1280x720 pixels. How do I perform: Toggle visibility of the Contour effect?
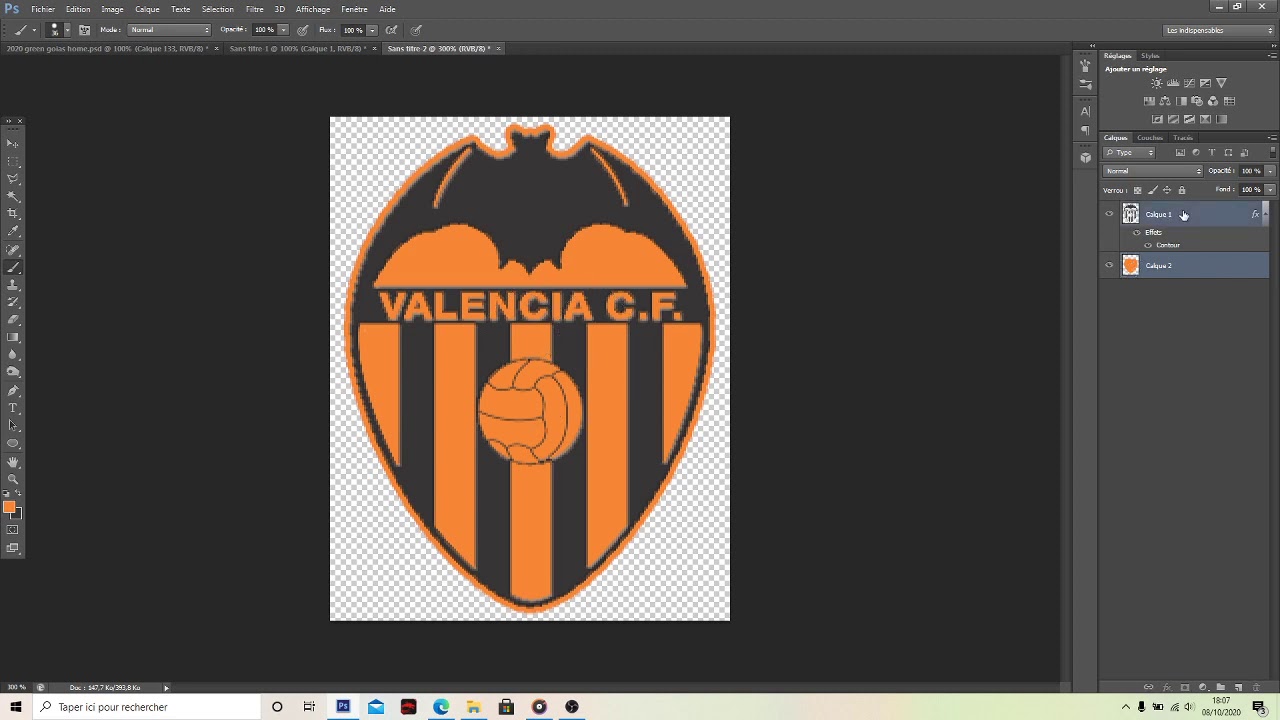coord(1148,245)
